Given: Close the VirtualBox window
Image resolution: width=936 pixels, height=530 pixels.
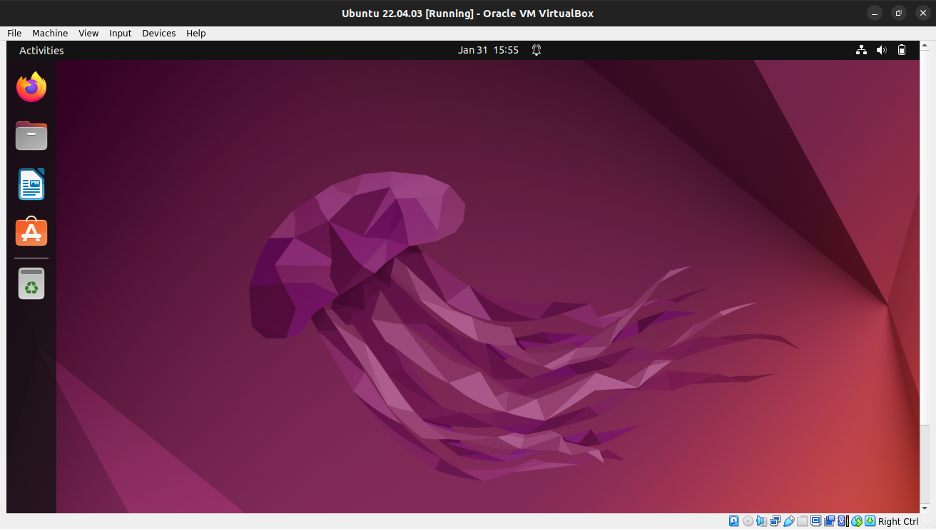Looking at the screenshot, I should [923, 13].
